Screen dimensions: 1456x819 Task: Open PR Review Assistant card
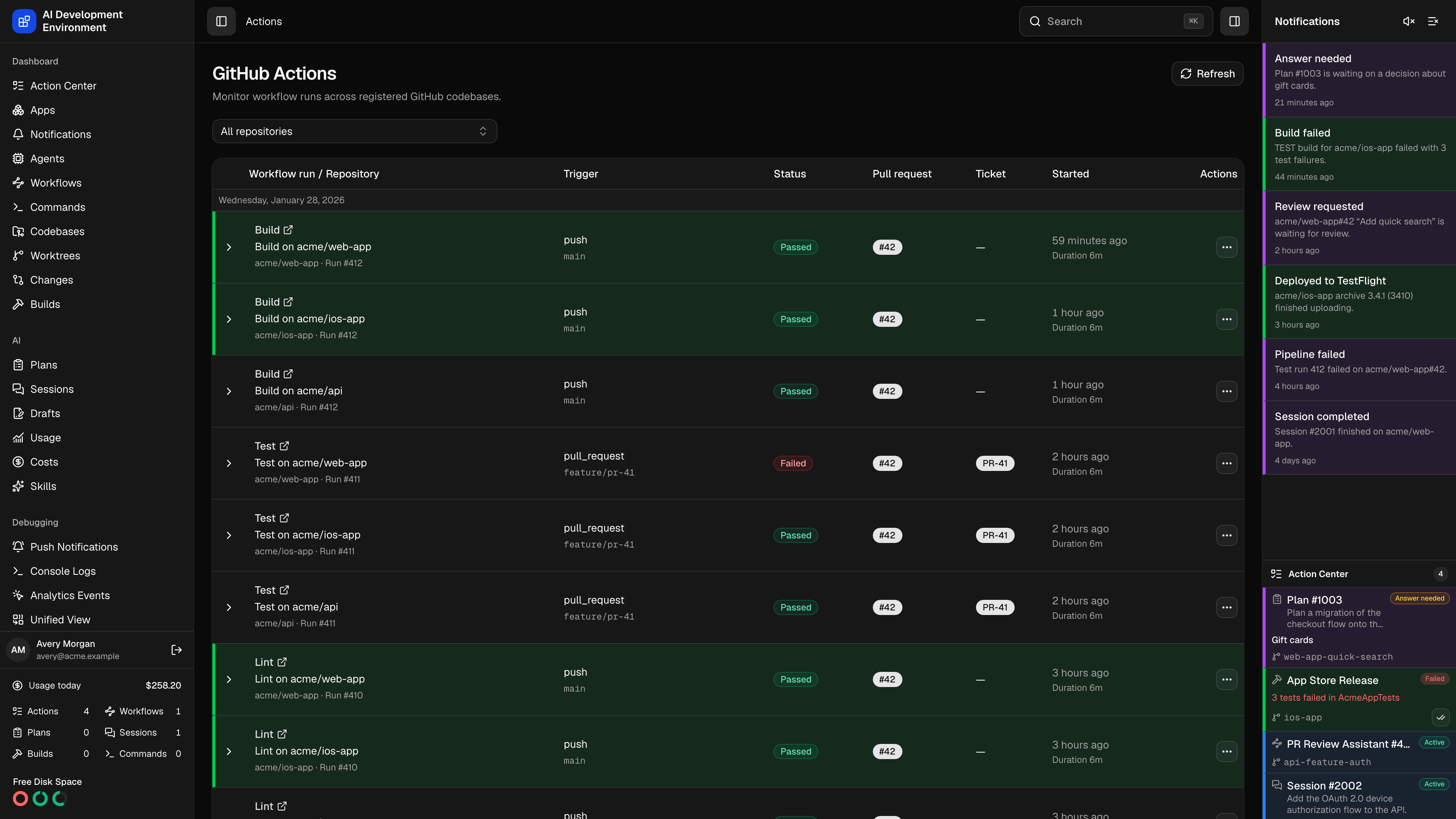[x=1359, y=752]
